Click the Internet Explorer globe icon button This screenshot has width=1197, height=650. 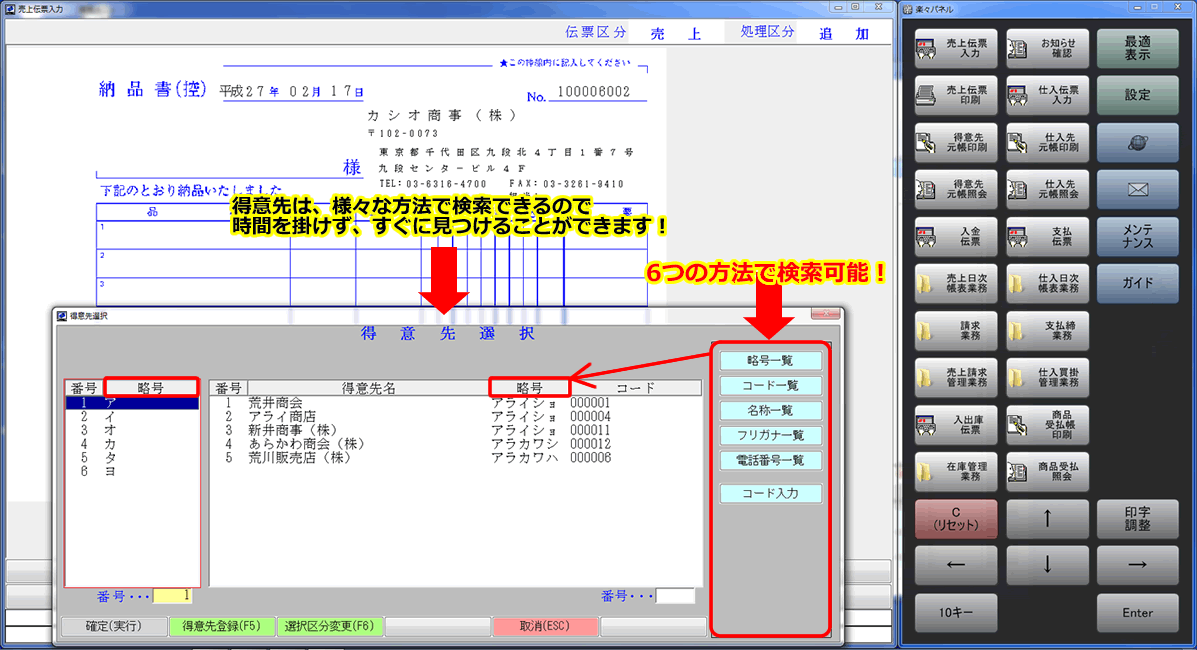(1137, 143)
